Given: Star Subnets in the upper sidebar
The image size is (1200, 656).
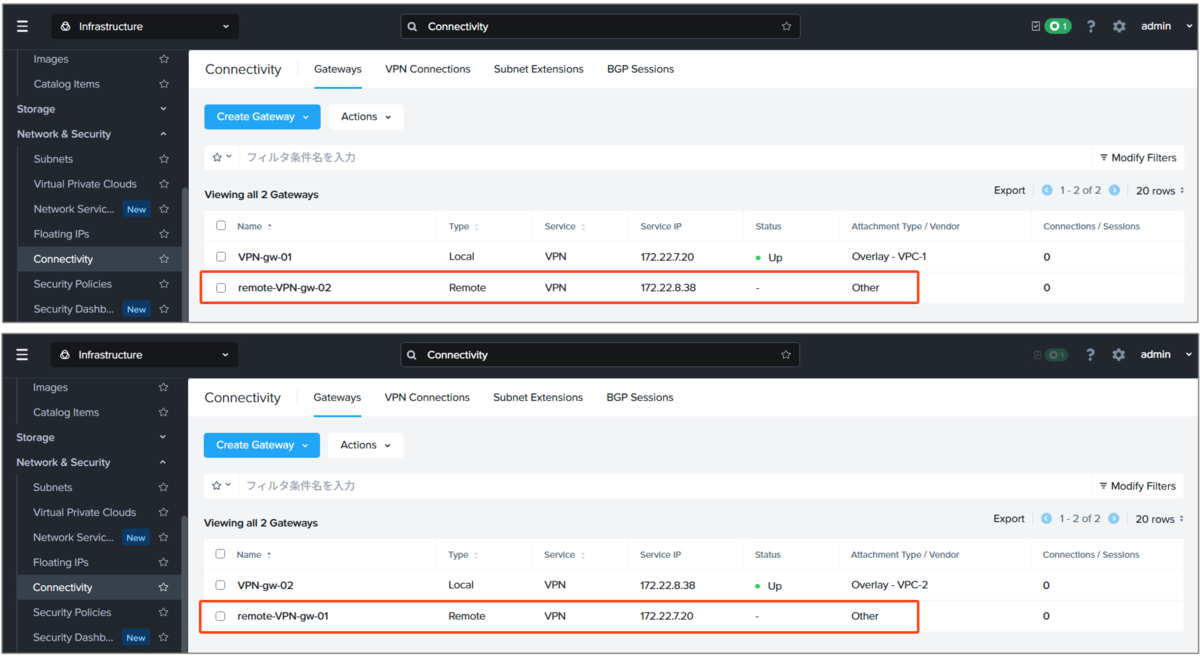Looking at the screenshot, I should 164,159.
